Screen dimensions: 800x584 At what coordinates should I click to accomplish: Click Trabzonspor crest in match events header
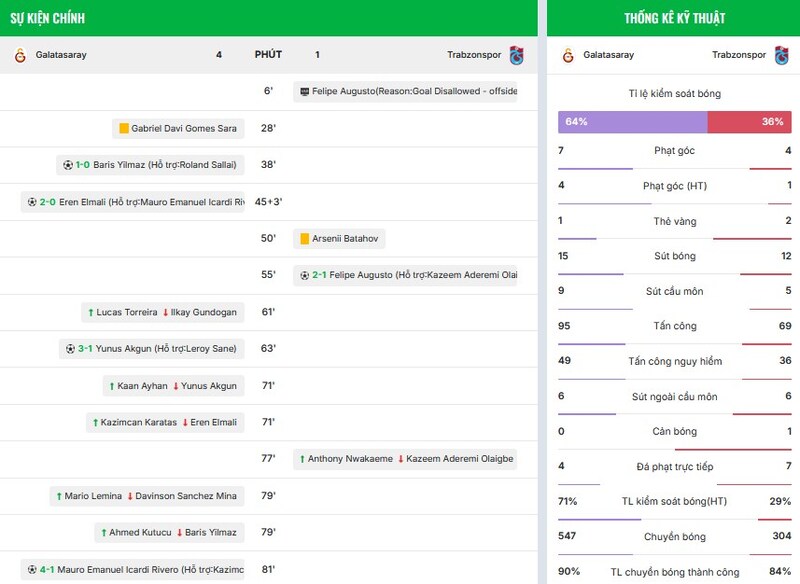516,55
